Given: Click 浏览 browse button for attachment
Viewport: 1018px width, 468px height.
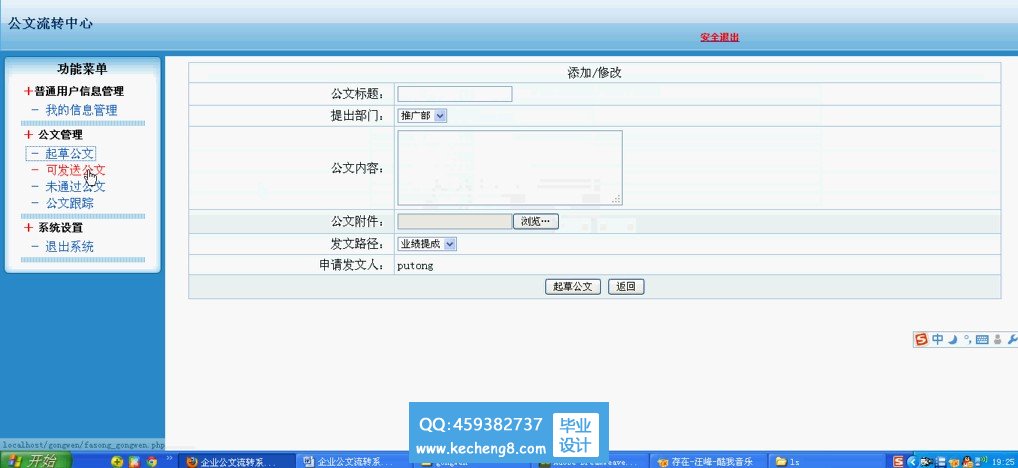Looking at the screenshot, I should 536,221.
